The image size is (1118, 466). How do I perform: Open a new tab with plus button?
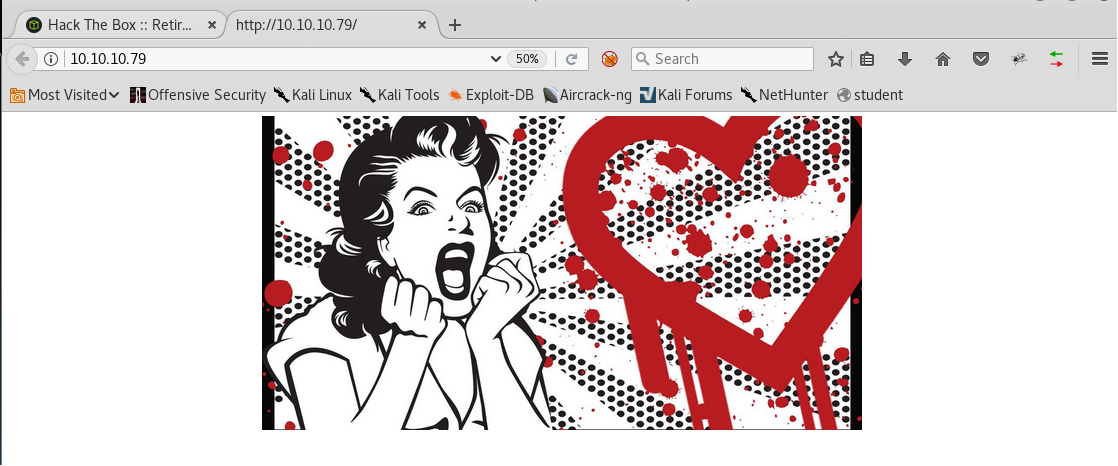(x=455, y=25)
